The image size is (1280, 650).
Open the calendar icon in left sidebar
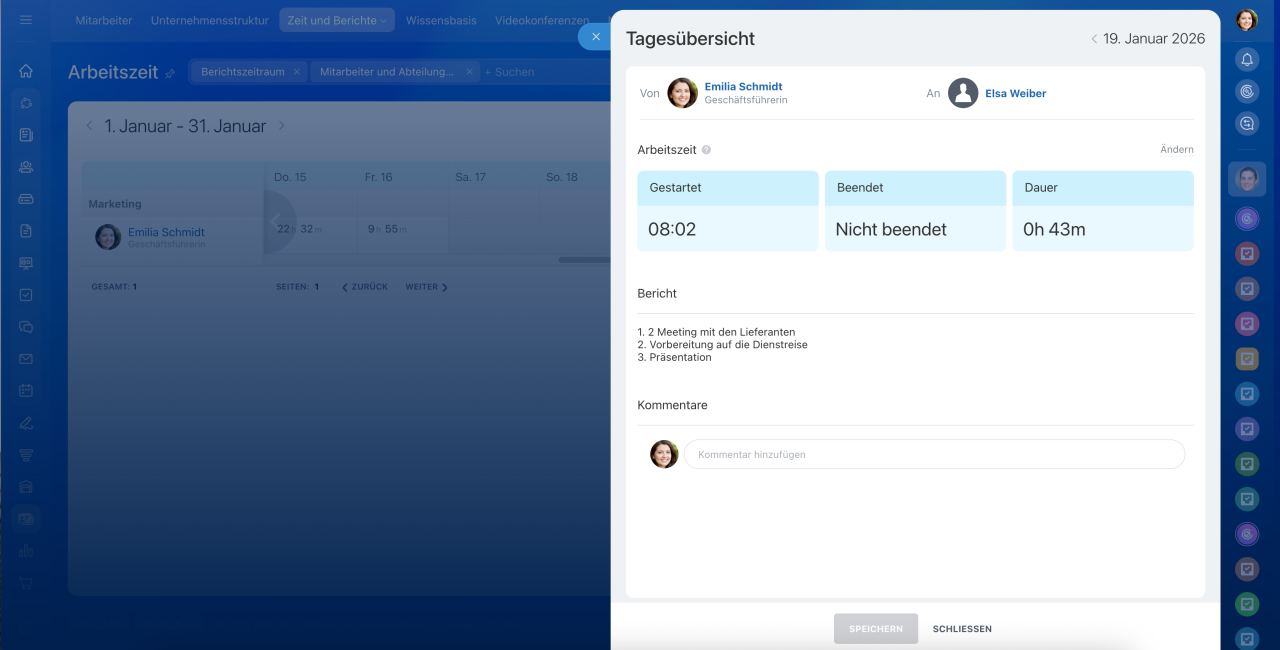(26, 391)
